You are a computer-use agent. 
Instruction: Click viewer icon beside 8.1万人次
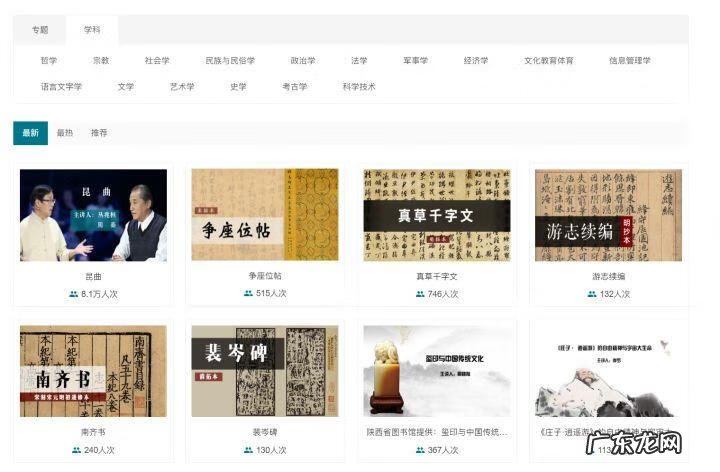click(x=73, y=294)
